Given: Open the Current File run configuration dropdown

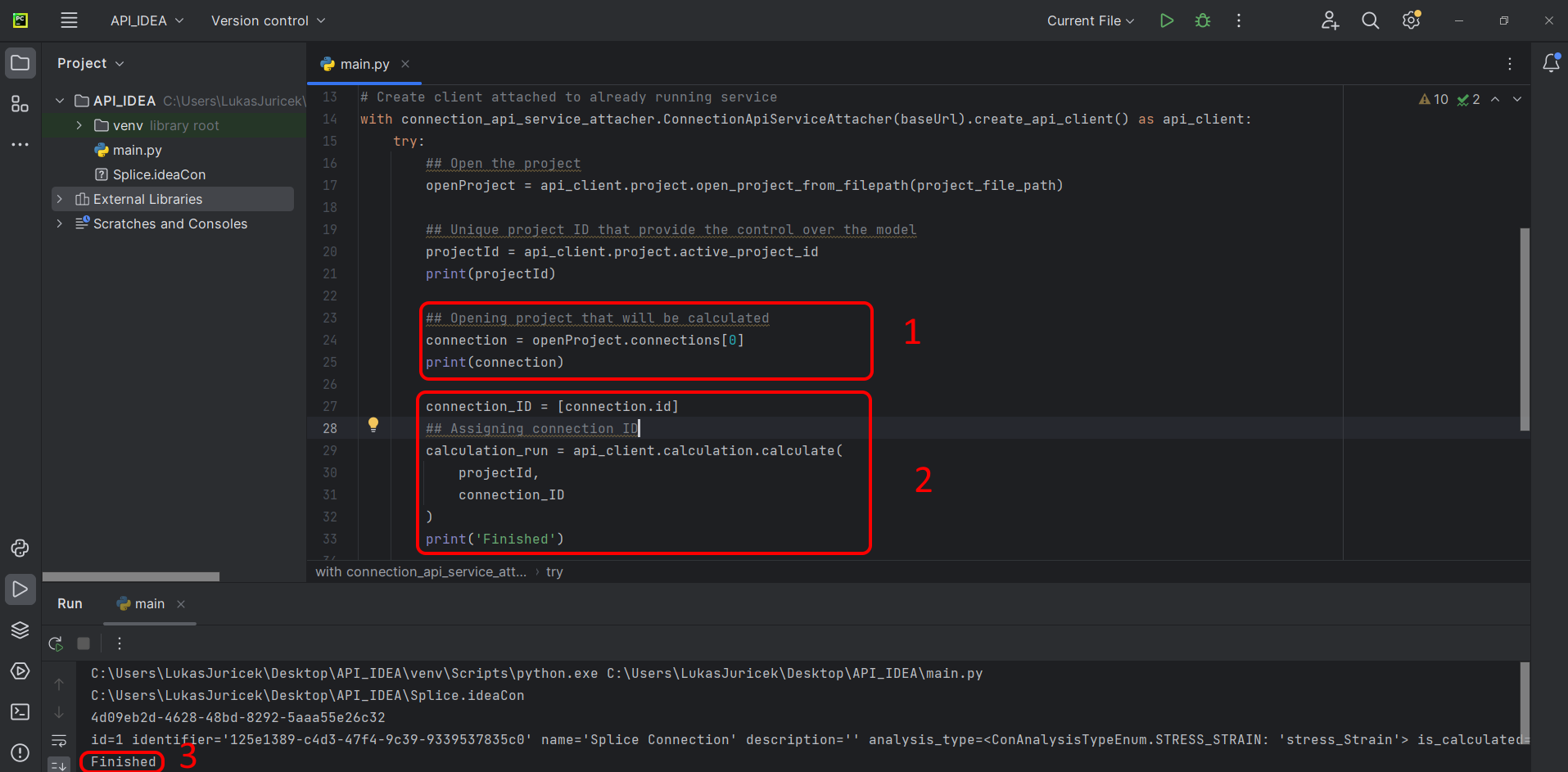Looking at the screenshot, I should [1090, 20].
